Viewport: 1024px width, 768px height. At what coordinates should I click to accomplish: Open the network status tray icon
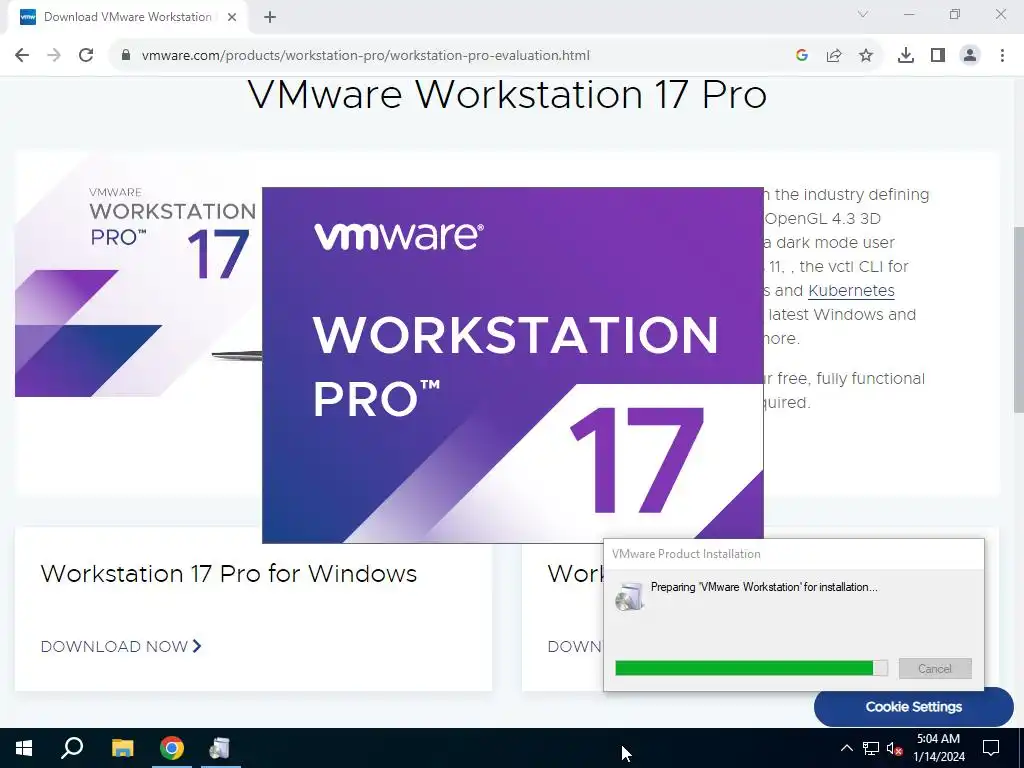(x=871, y=748)
